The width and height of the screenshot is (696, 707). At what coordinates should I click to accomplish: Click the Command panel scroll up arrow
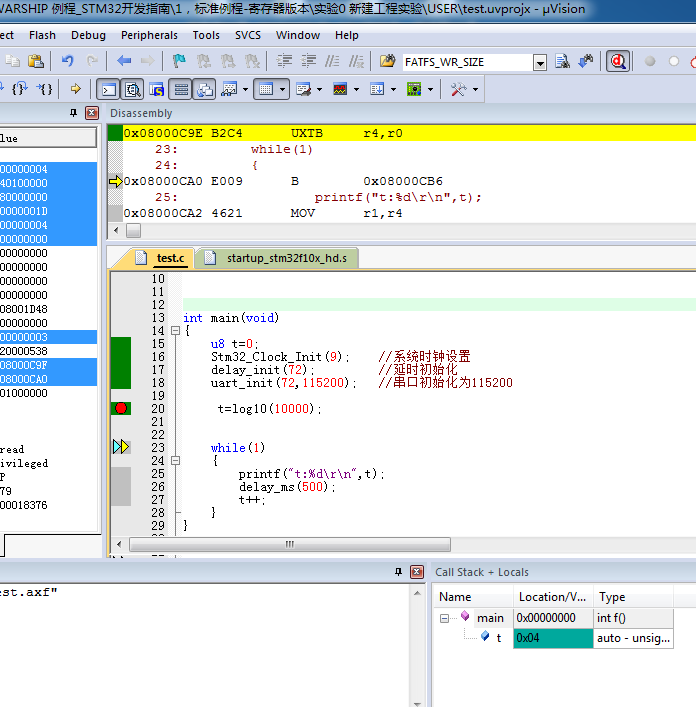(x=417, y=593)
